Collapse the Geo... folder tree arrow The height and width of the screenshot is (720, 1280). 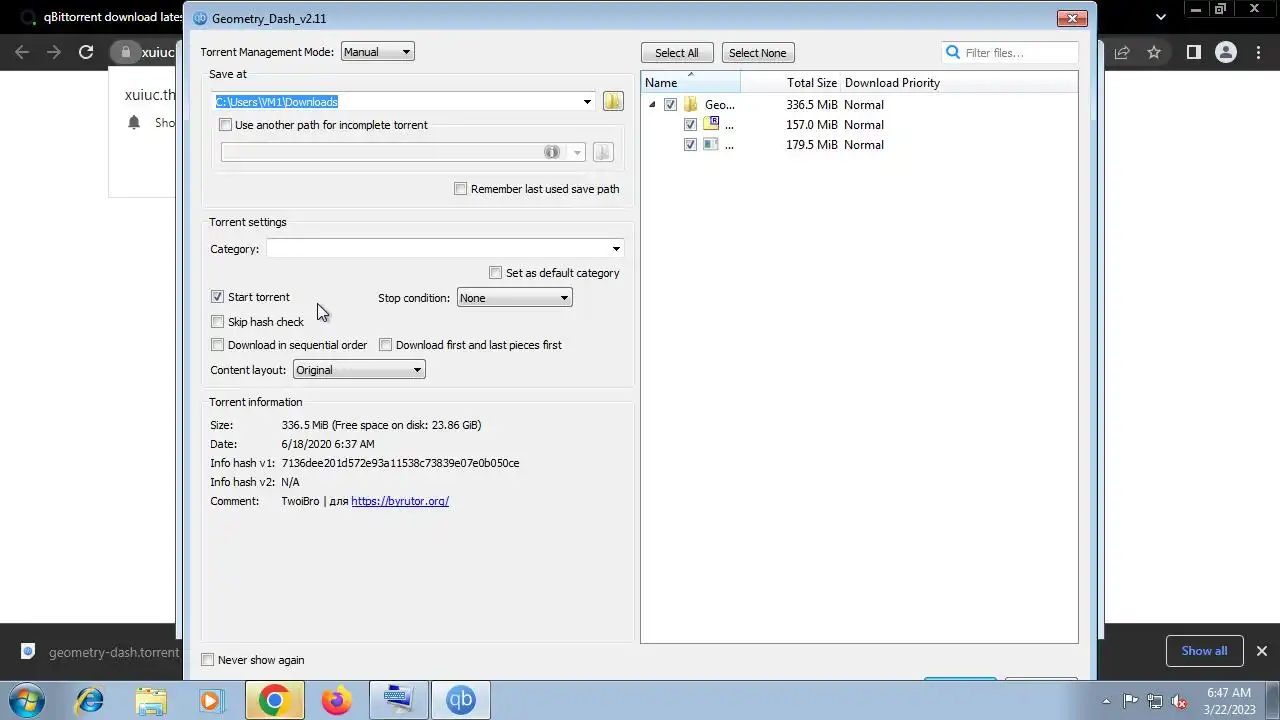652,105
